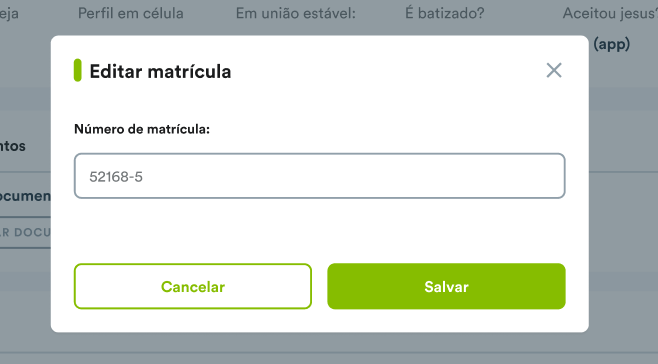Click the cut-off 'R DOCU' button
The height and width of the screenshot is (364, 658).
click(25, 232)
